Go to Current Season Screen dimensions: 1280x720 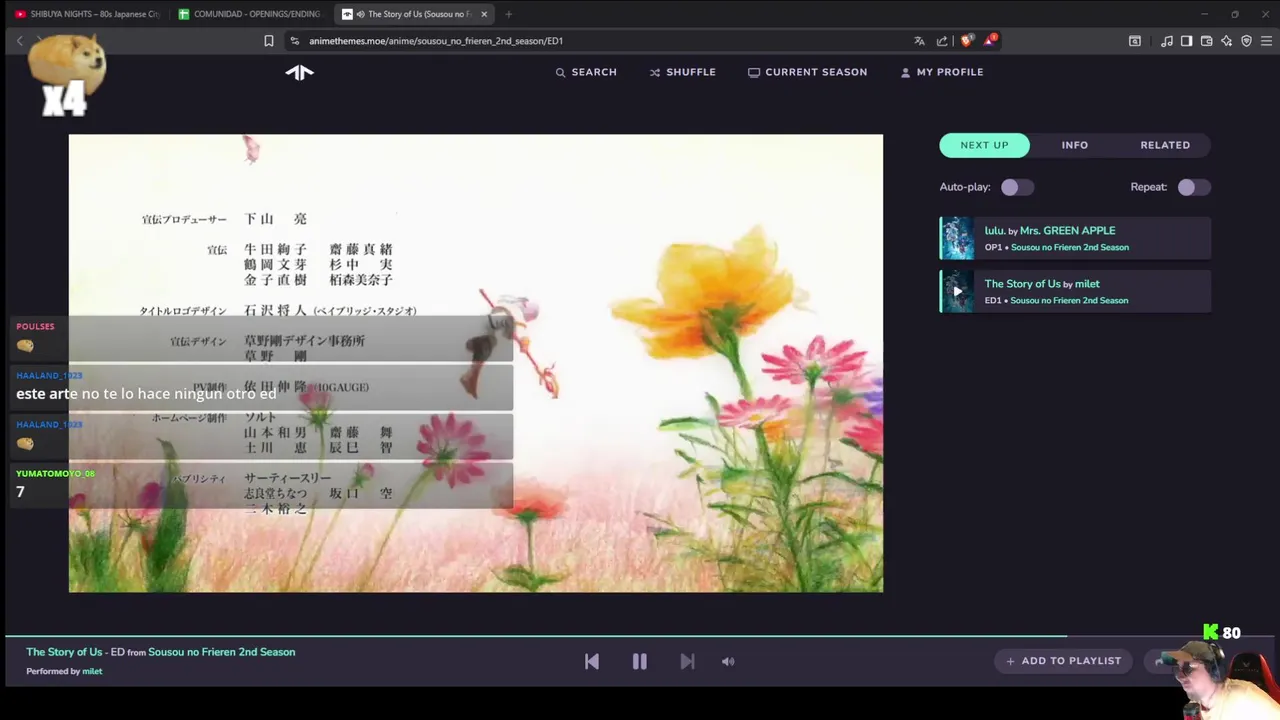807,72
